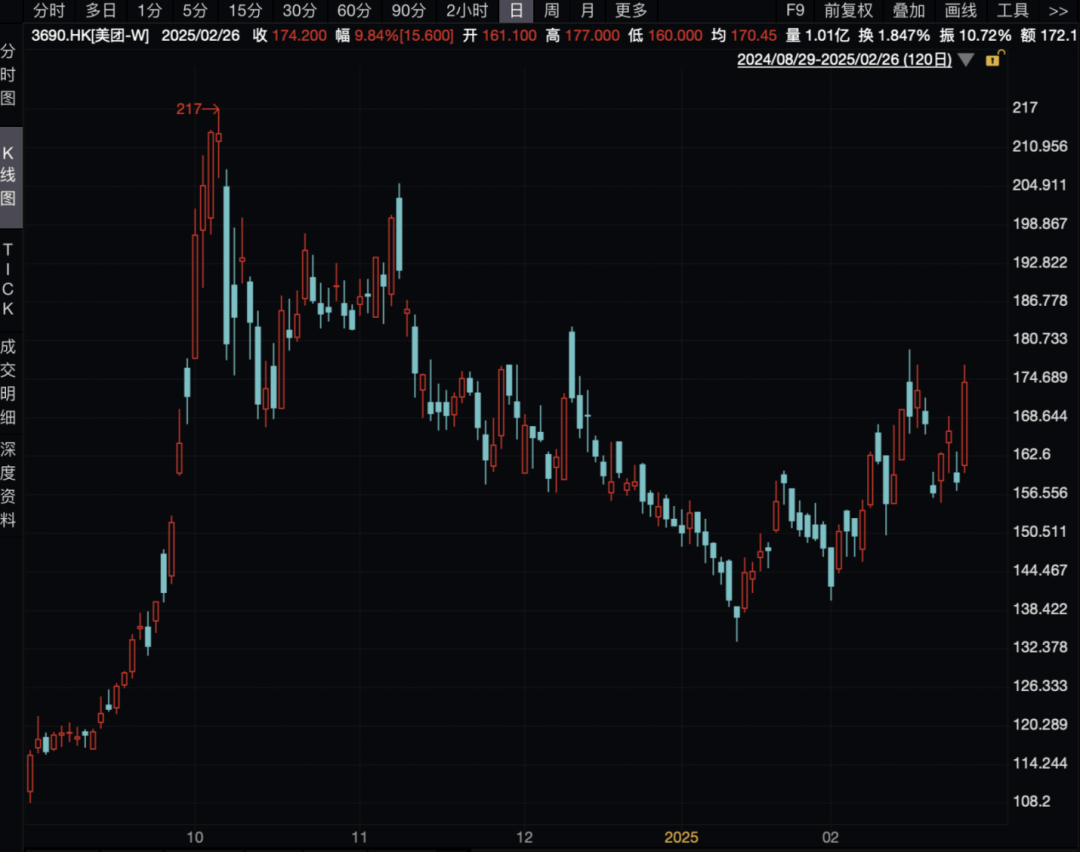The height and width of the screenshot is (852, 1080).
Task: Click the 2024/08/29-2025/02/26 date range link
Action: point(845,60)
